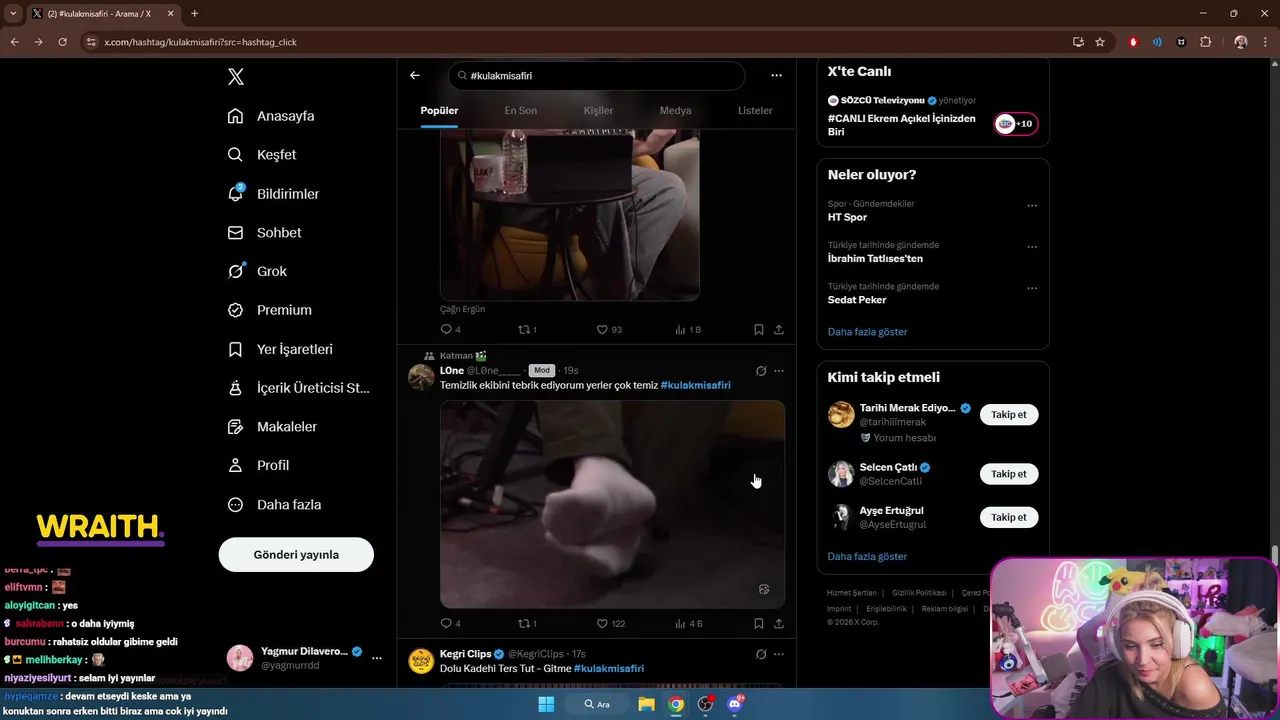The image size is (1280, 720).
Task: Open Makaleler in sidebar
Action: [272, 427]
